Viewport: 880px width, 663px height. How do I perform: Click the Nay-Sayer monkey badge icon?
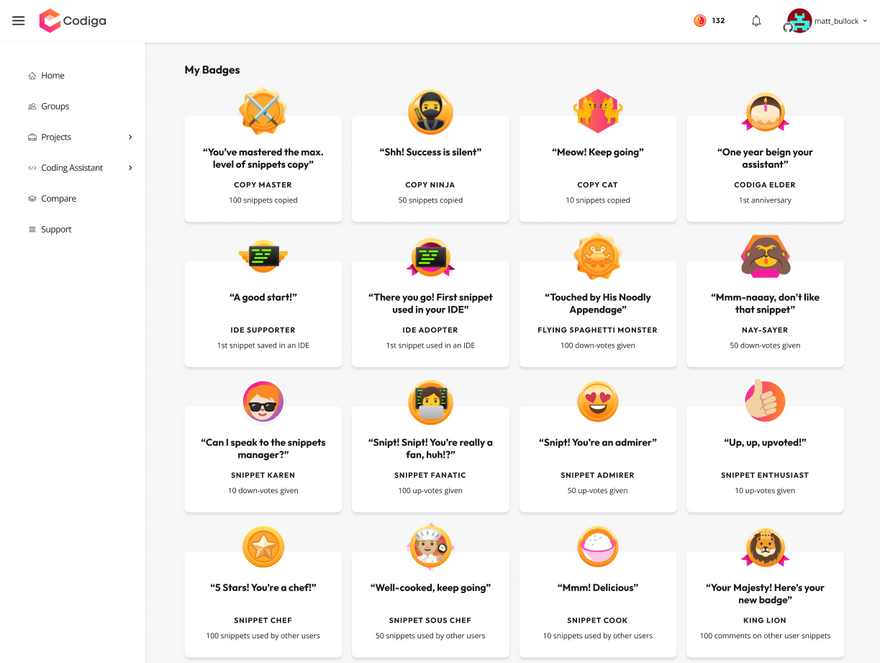(765, 257)
